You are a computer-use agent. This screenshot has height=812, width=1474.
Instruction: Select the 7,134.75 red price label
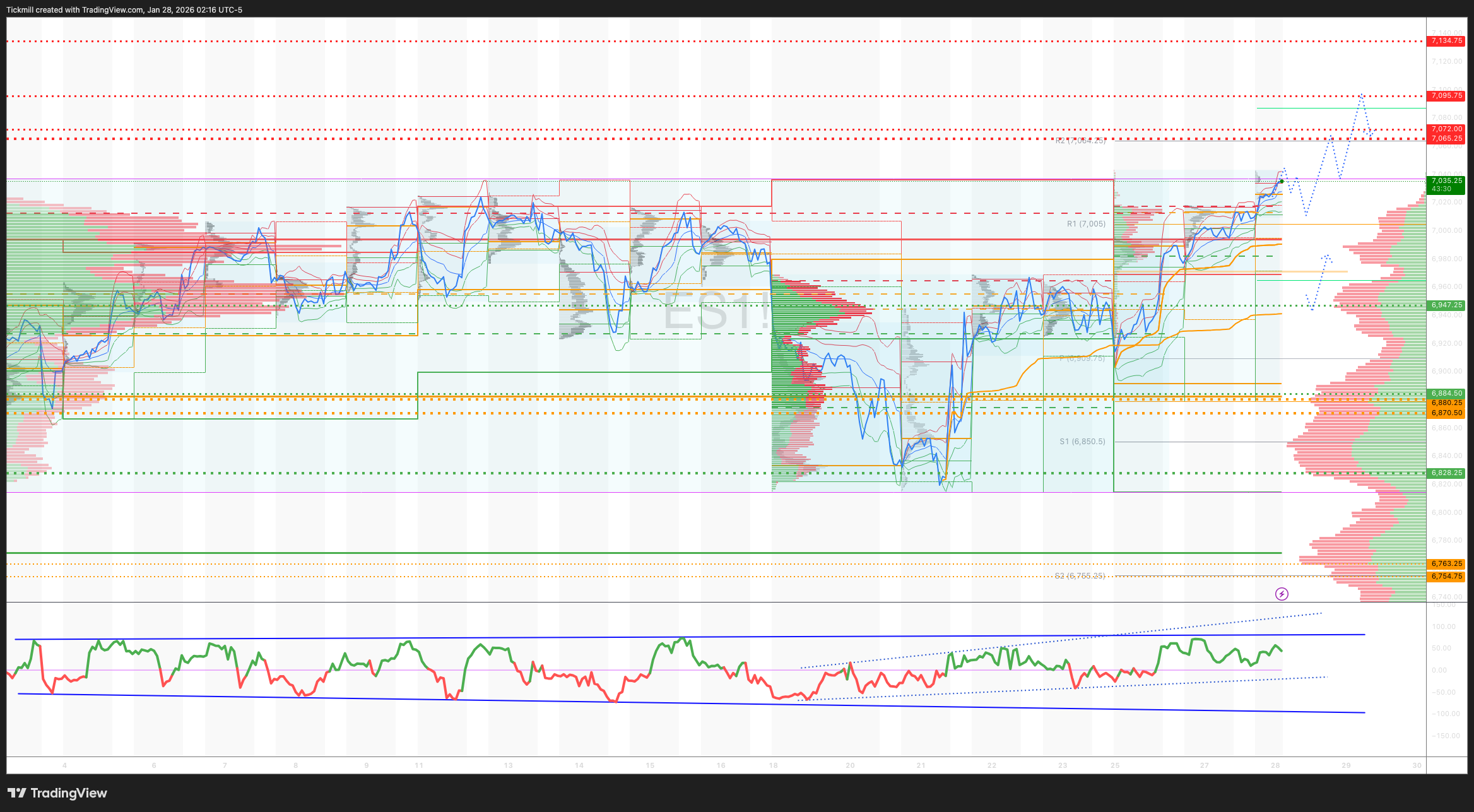tap(1446, 41)
